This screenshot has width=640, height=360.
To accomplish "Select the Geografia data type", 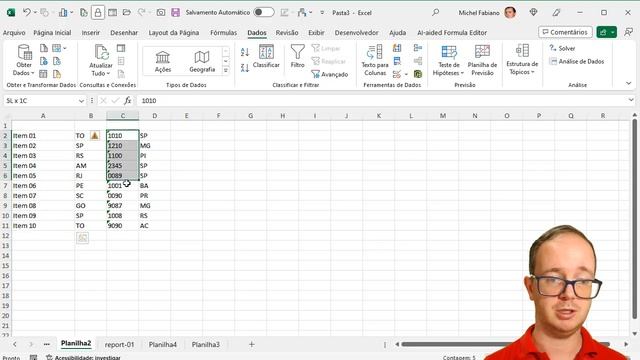I will pyautogui.click(x=202, y=62).
